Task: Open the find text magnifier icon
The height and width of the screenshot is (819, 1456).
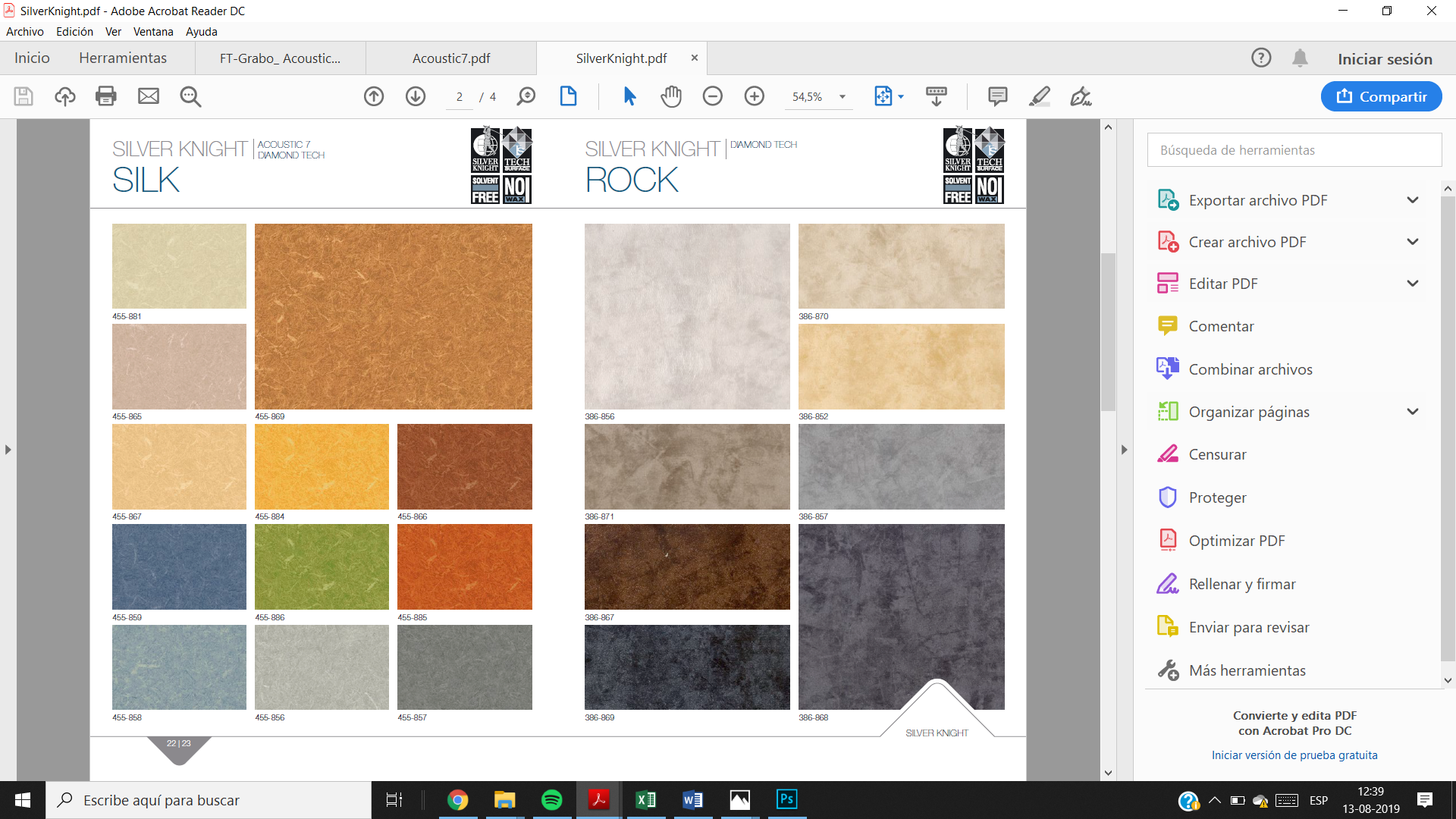Action: click(x=190, y=96)
